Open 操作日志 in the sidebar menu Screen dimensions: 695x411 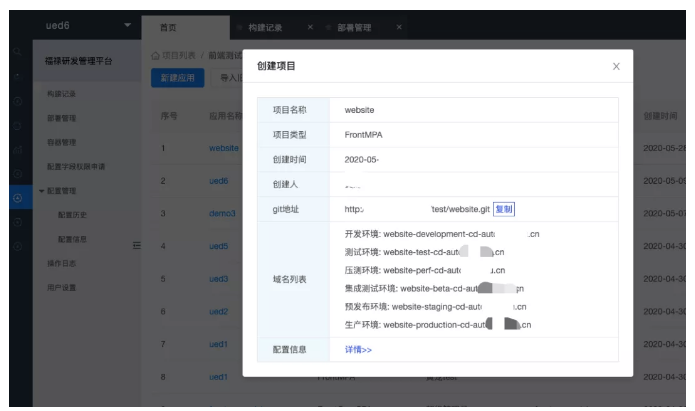pyautogui.click(x=61, y=263)
